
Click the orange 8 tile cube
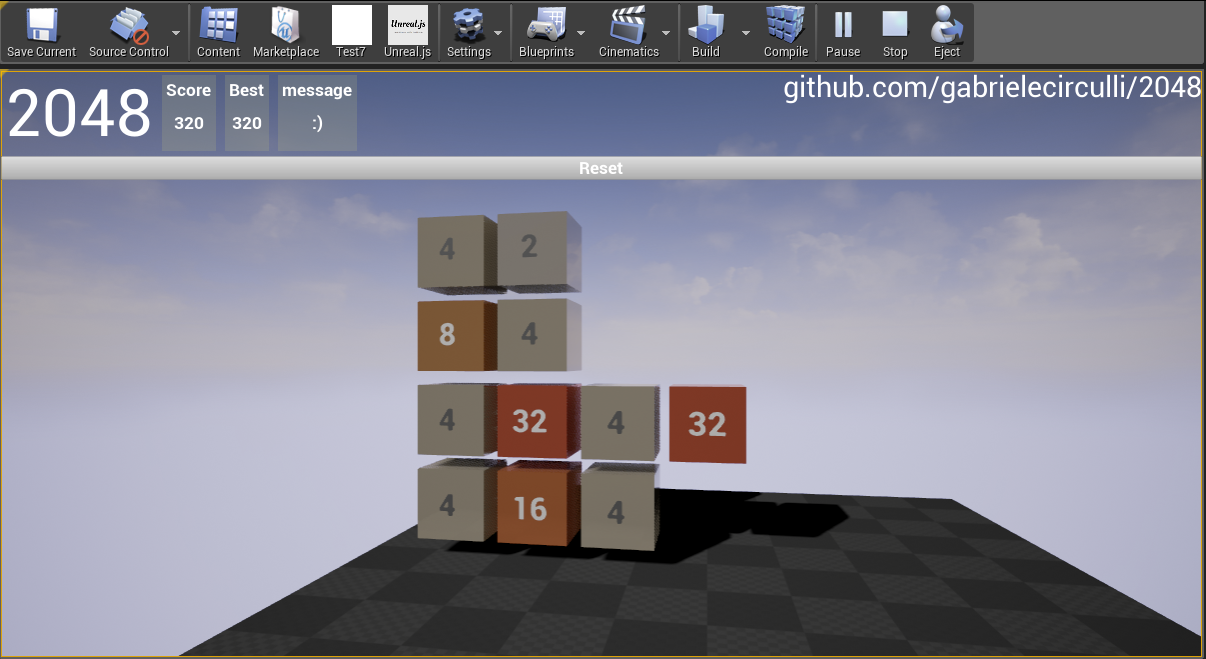pos(457,335)
